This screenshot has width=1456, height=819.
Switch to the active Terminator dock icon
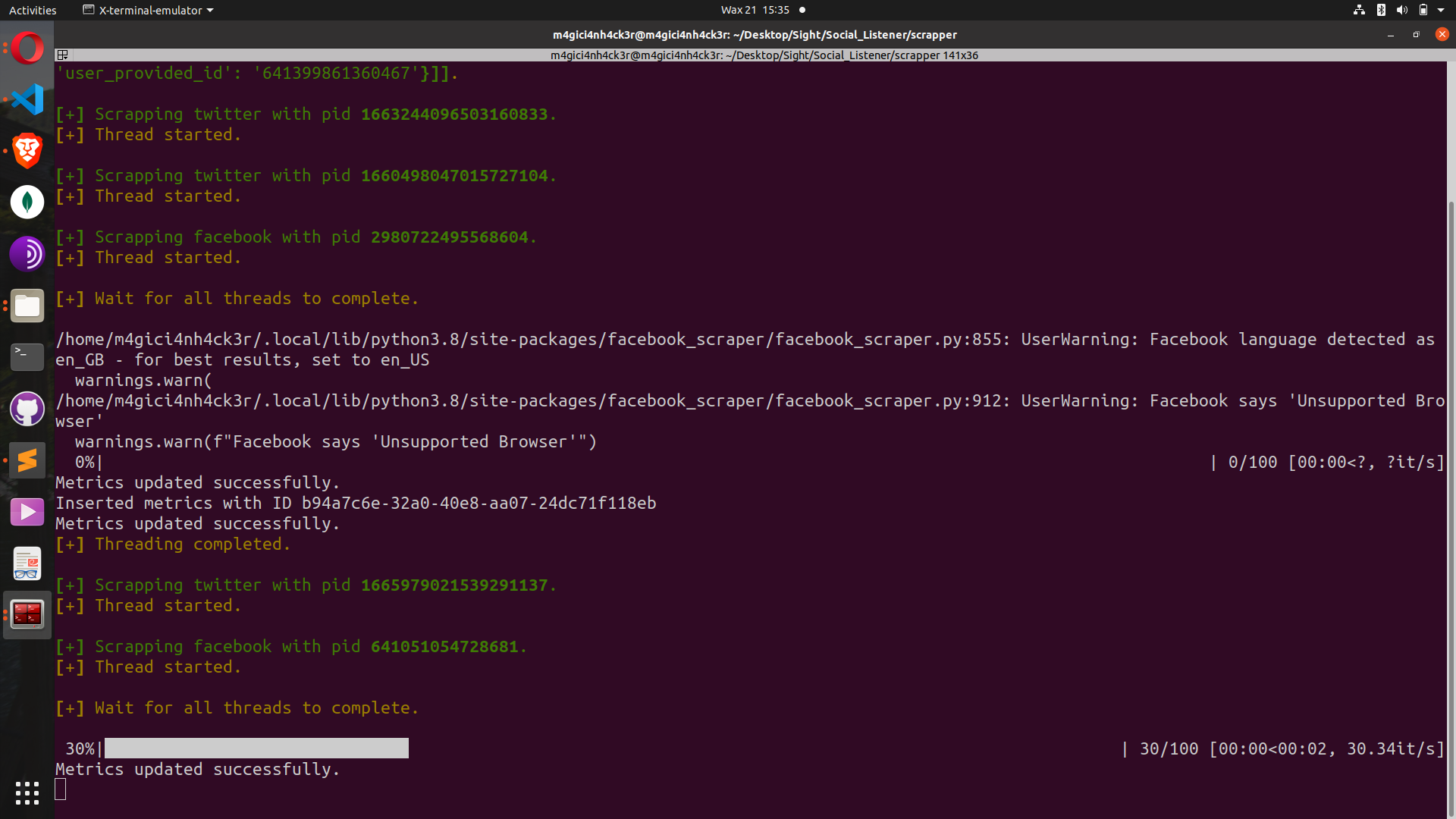pos(27,615)
